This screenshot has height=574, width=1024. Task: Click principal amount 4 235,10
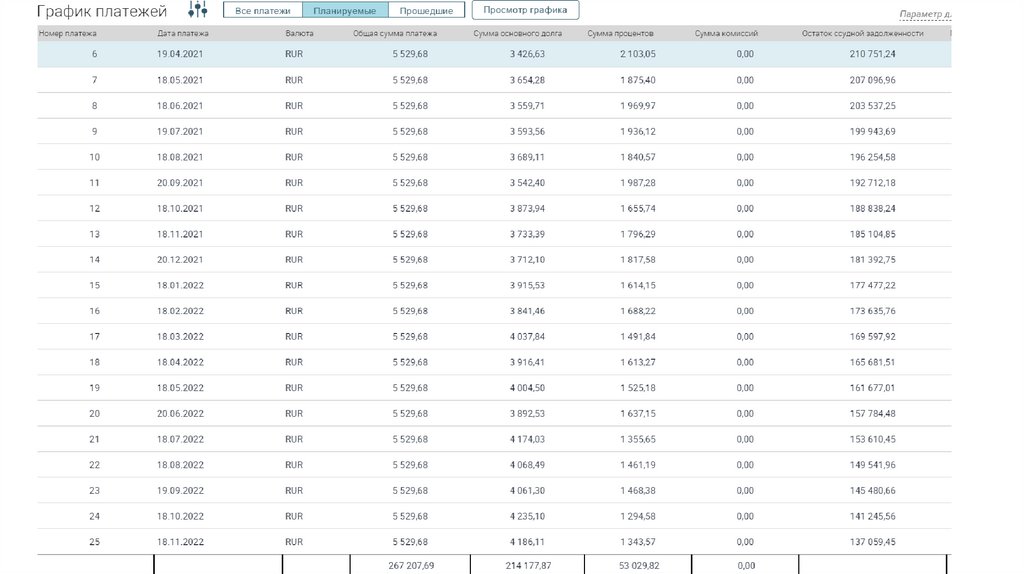point(527,516)
